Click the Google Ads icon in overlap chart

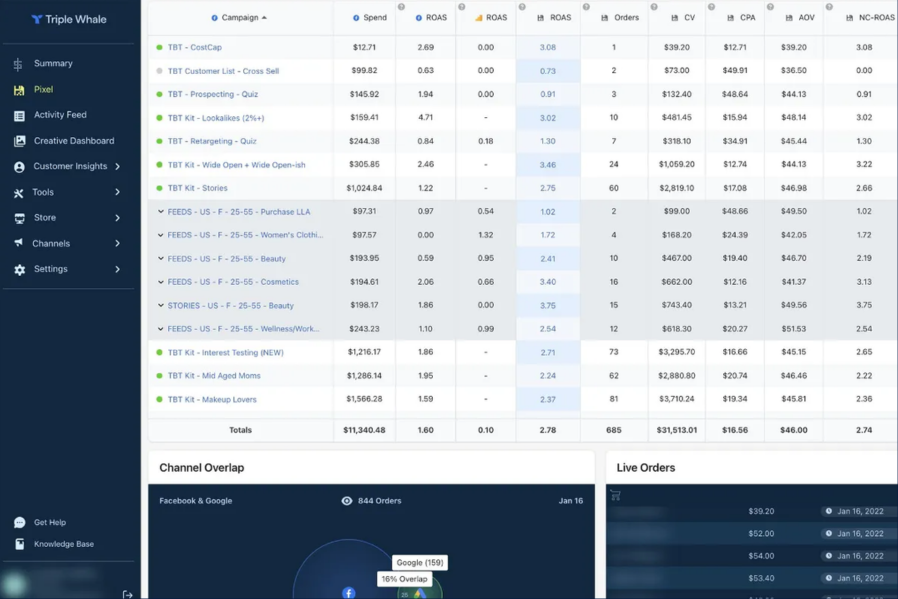420,594
